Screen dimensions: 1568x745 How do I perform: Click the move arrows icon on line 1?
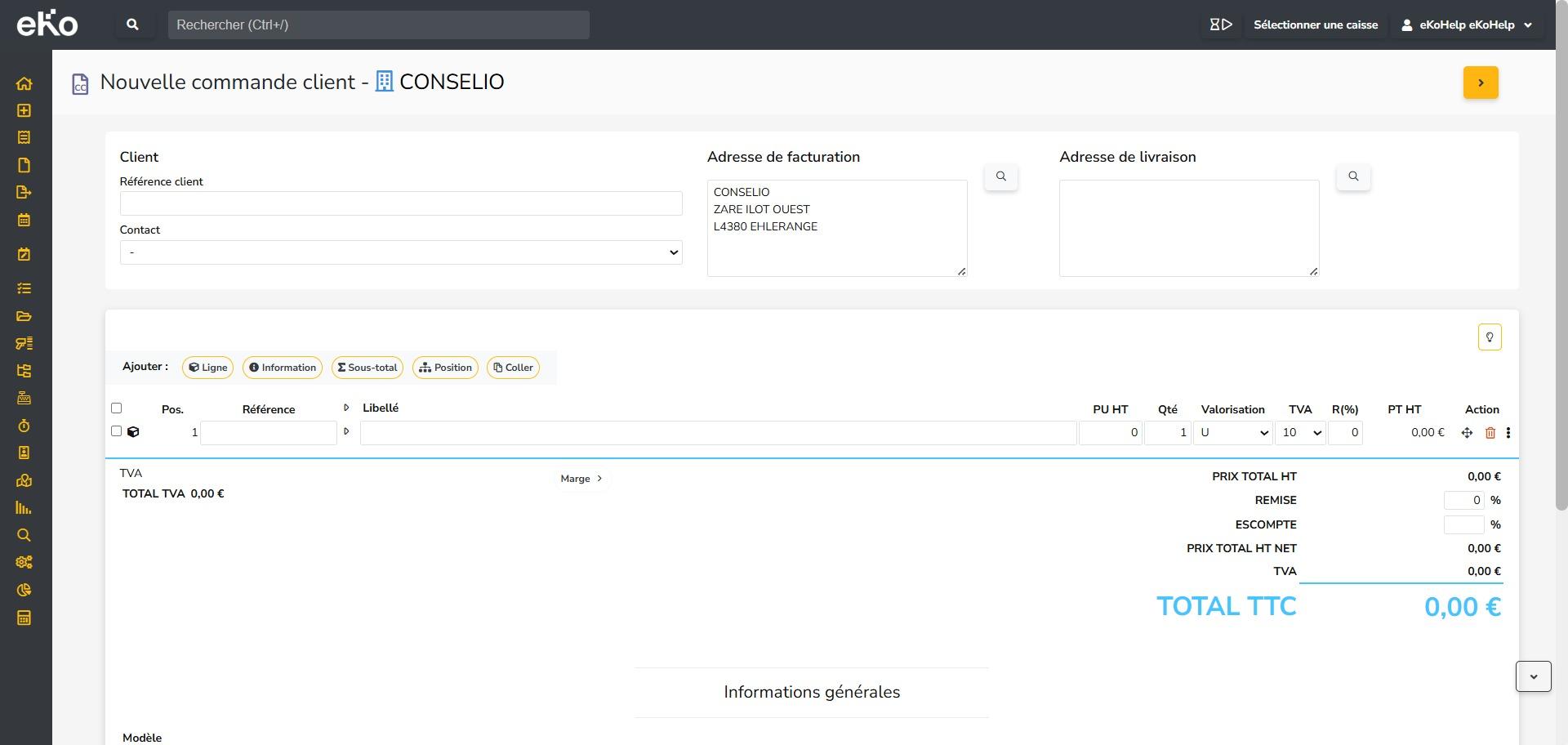pyautogui.click(x=1467, y=433)
